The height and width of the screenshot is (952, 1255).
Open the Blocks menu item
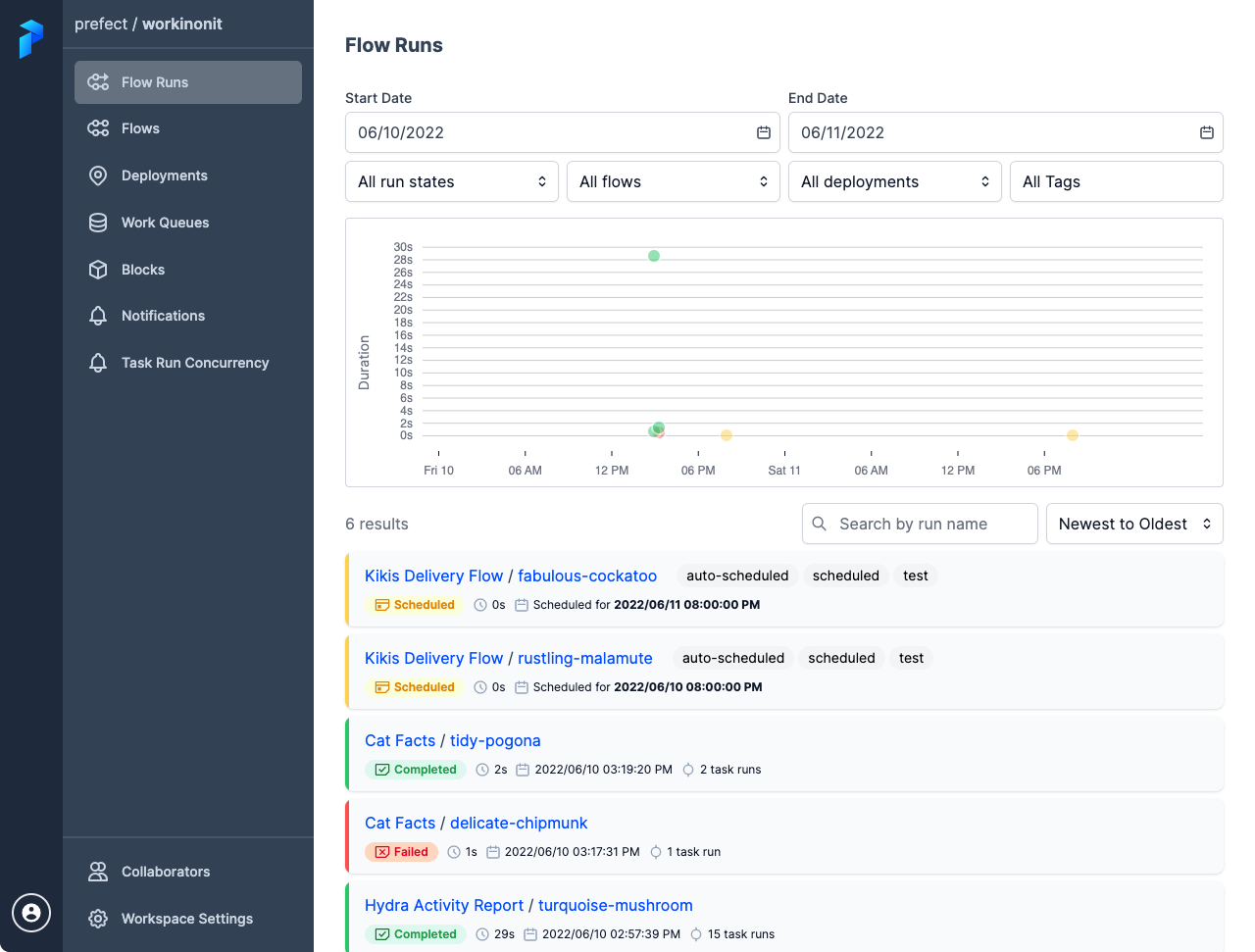point(188,270)
